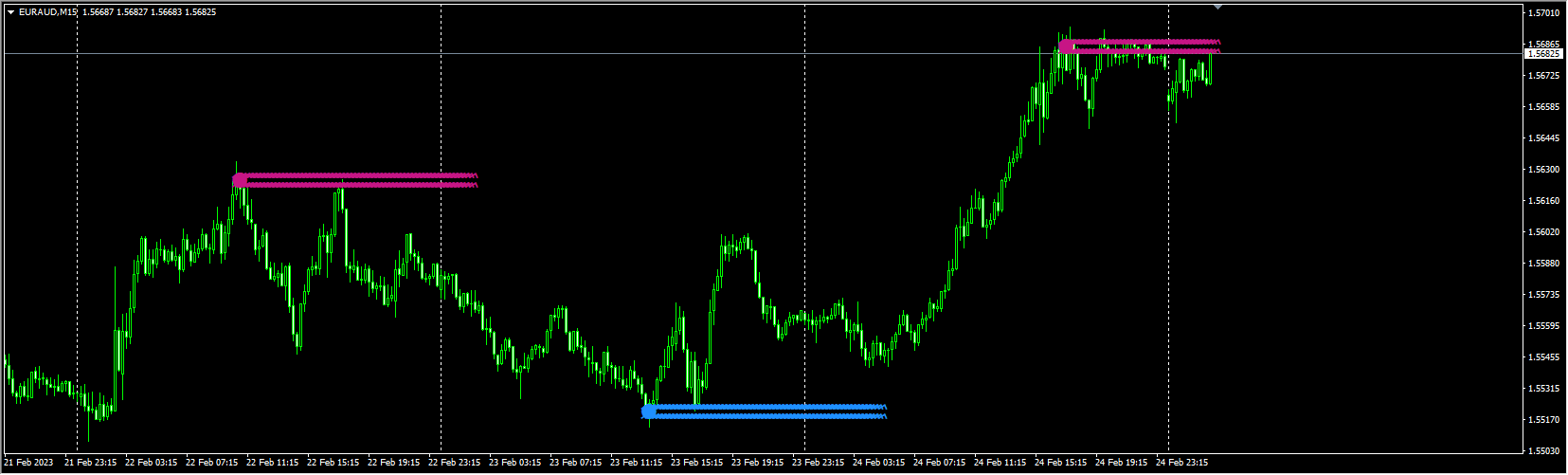This screenshot has width=1568, height=475.
Task: Select the blue dot marker at the chart low
Action: (x=649, y=411)
